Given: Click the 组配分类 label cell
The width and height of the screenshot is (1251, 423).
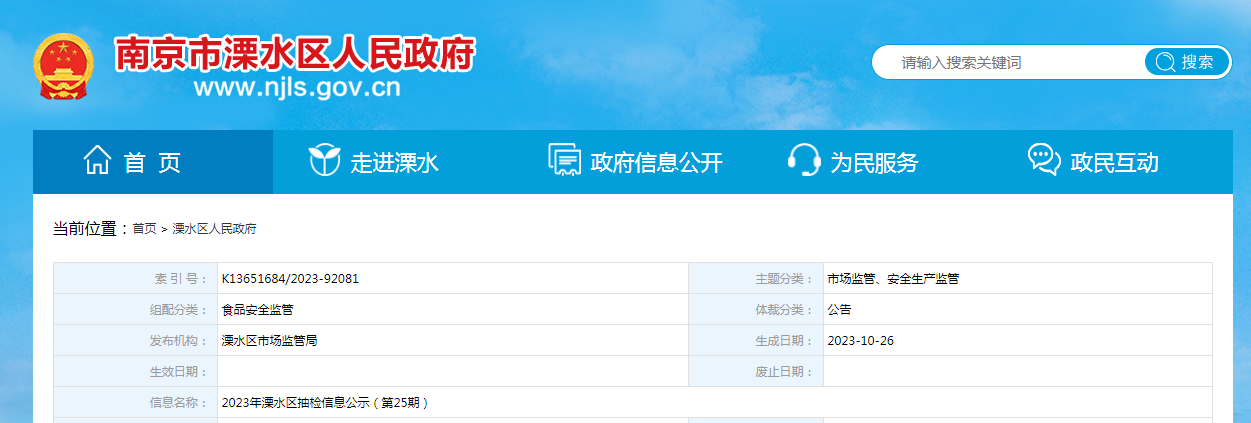Looking at the screenshot, I should [x=135, y=310].
